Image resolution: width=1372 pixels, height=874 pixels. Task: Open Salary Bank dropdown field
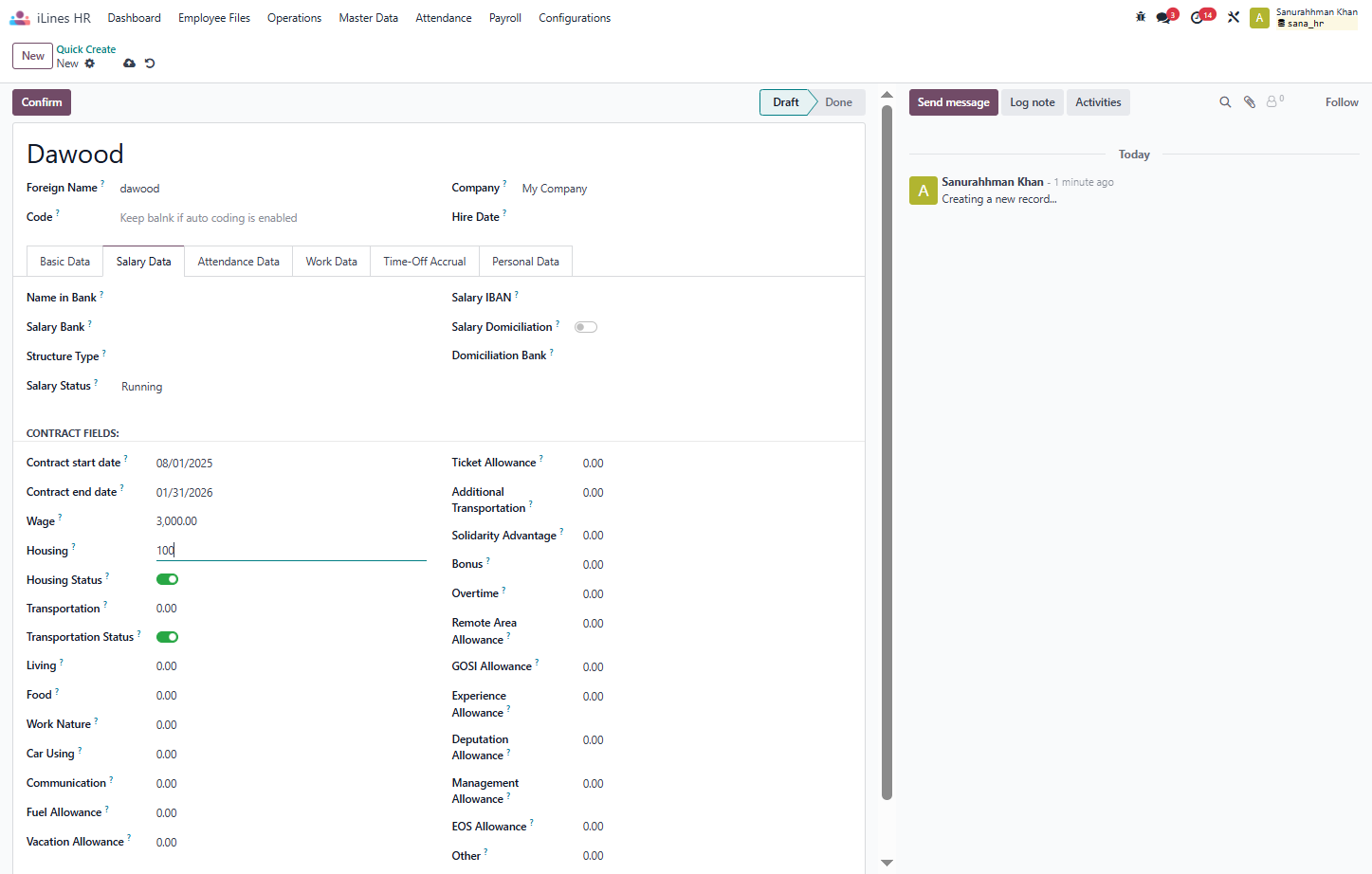273,327
